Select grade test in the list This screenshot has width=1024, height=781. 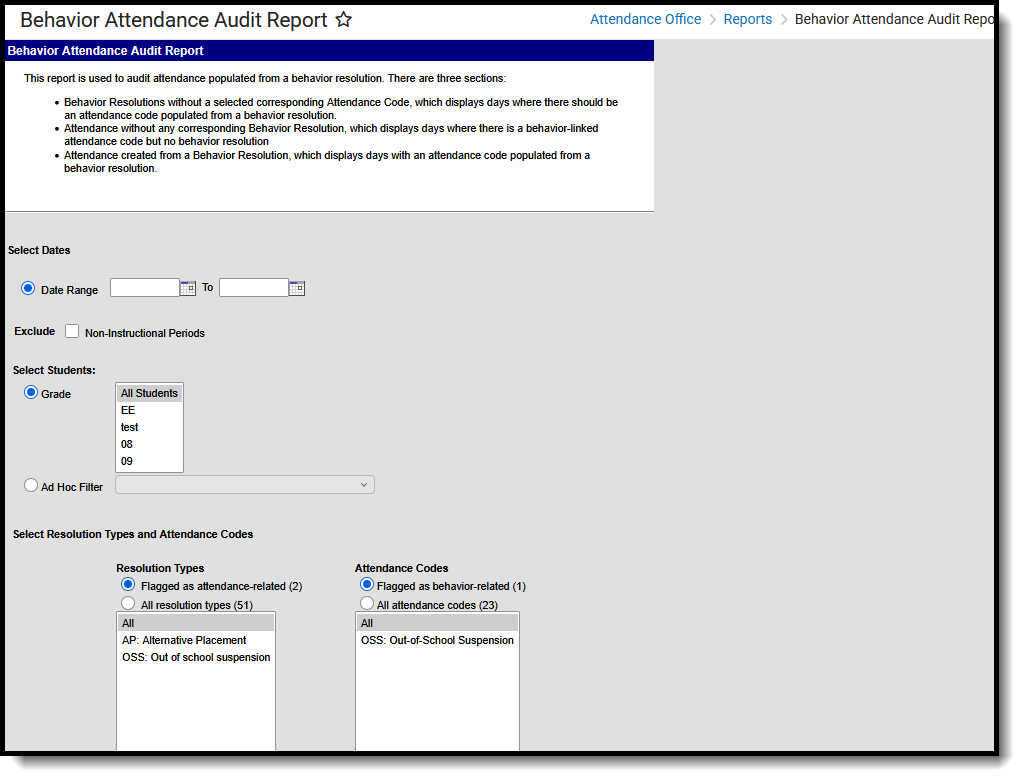pos(150,427)
